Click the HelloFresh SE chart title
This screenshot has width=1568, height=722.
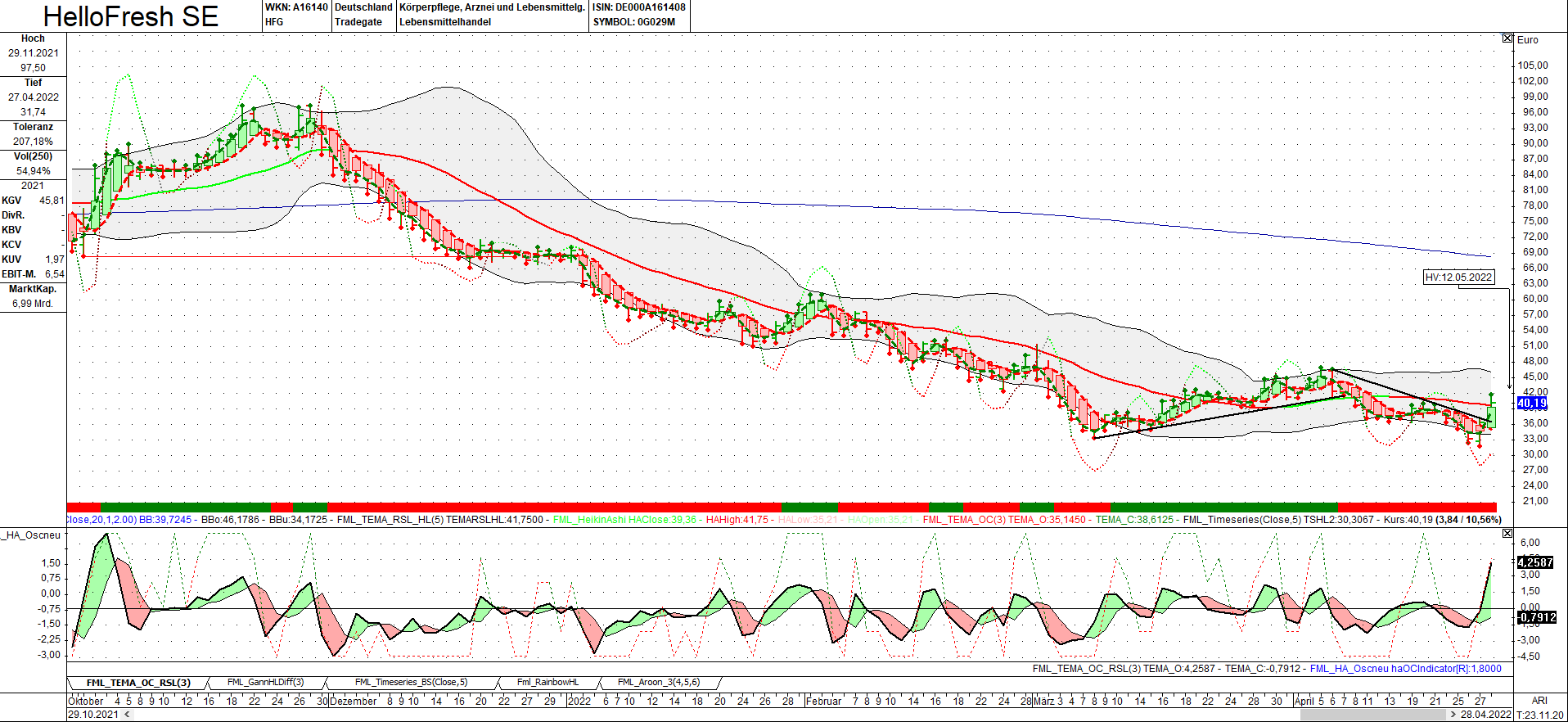tap(131, 16)
